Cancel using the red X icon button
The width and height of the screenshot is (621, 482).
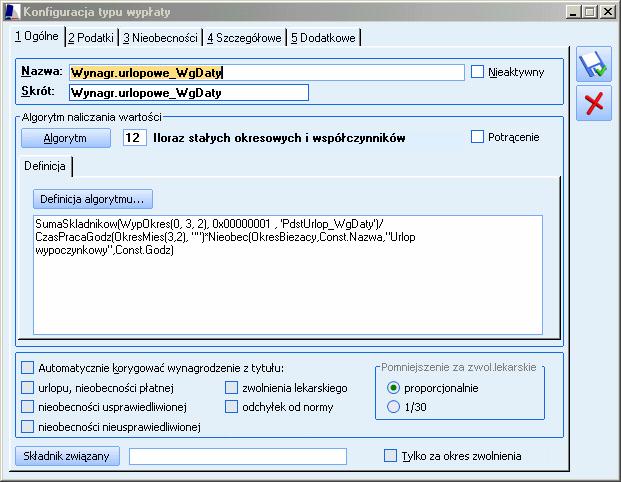[x=594, y=103]
